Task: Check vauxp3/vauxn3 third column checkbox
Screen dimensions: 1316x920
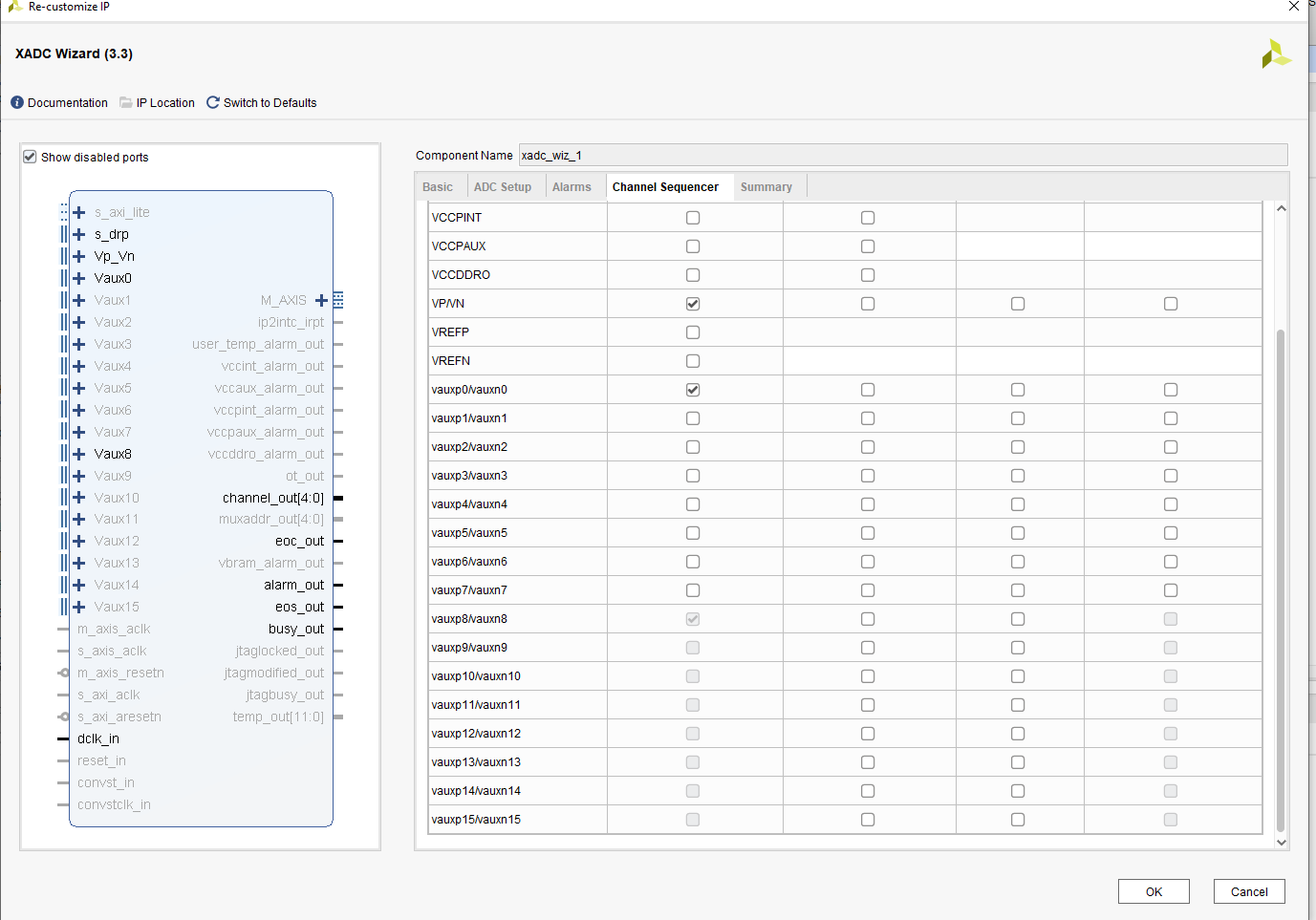Action: tap(1018, 476)
